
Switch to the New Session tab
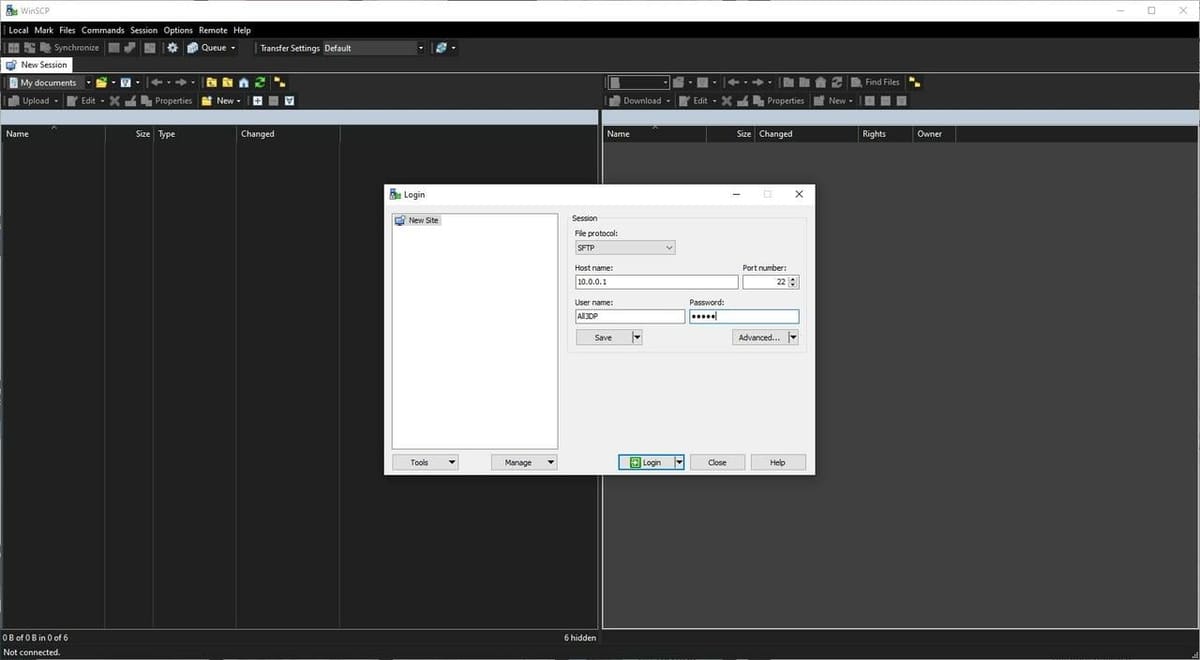coord(38,65)
